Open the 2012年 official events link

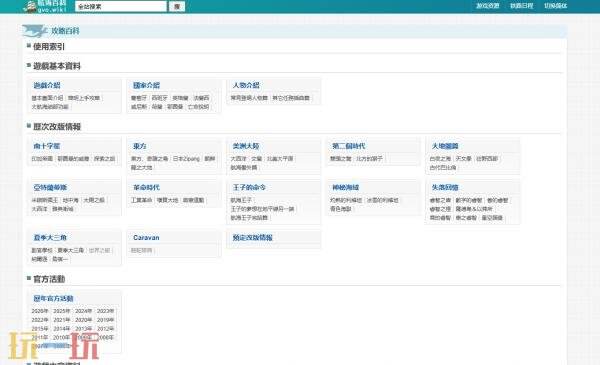pos(105,329)
